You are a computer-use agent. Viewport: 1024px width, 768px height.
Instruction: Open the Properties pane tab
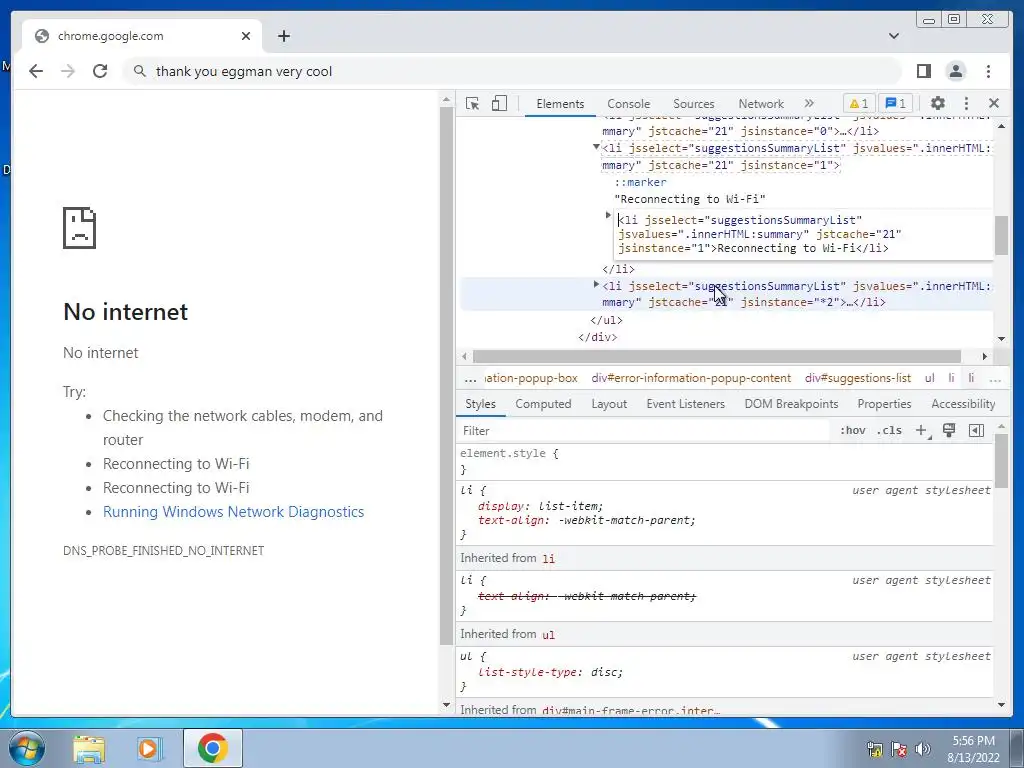coord(884,404)
